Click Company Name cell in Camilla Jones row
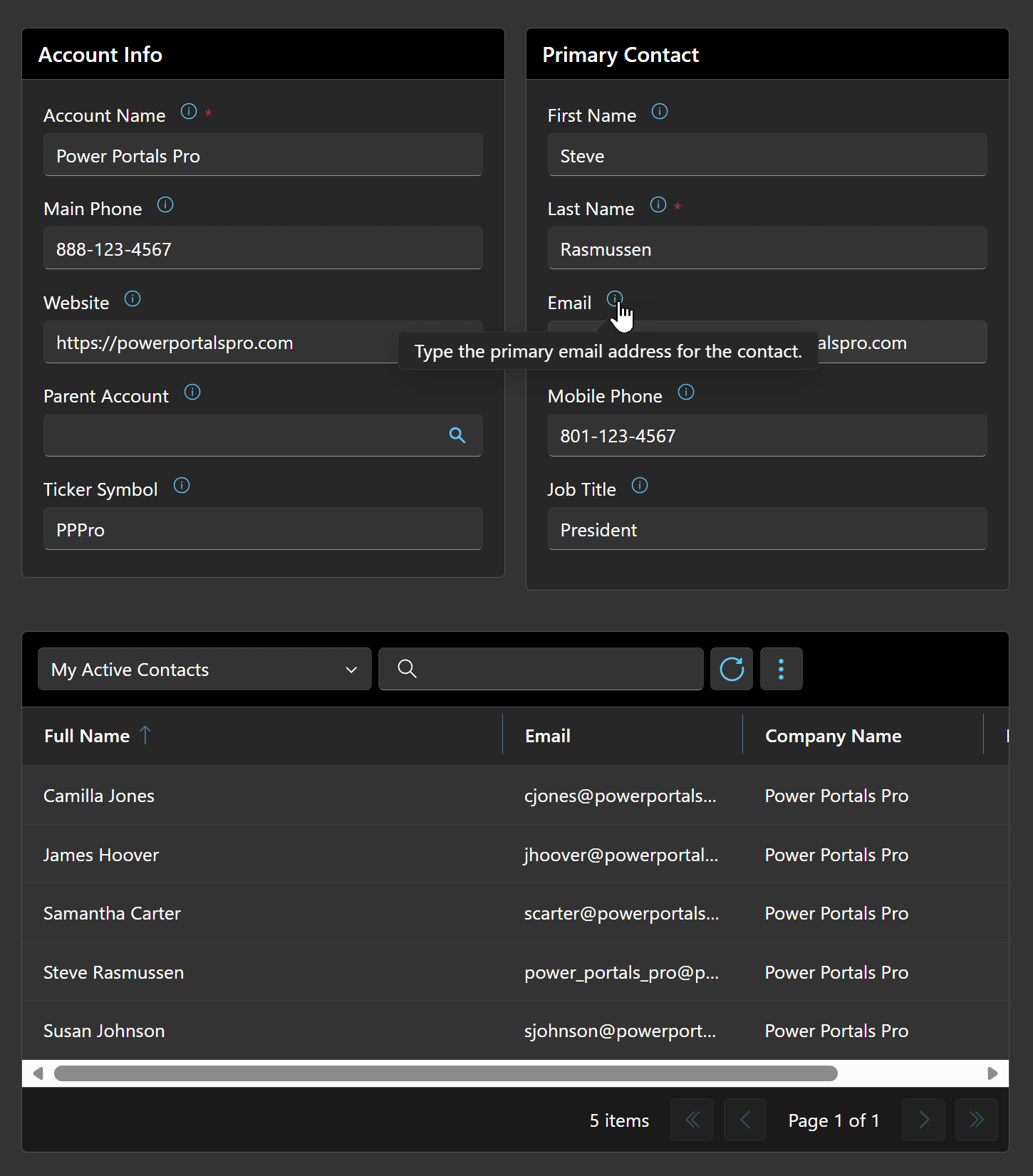 click(x=836, y=796)
